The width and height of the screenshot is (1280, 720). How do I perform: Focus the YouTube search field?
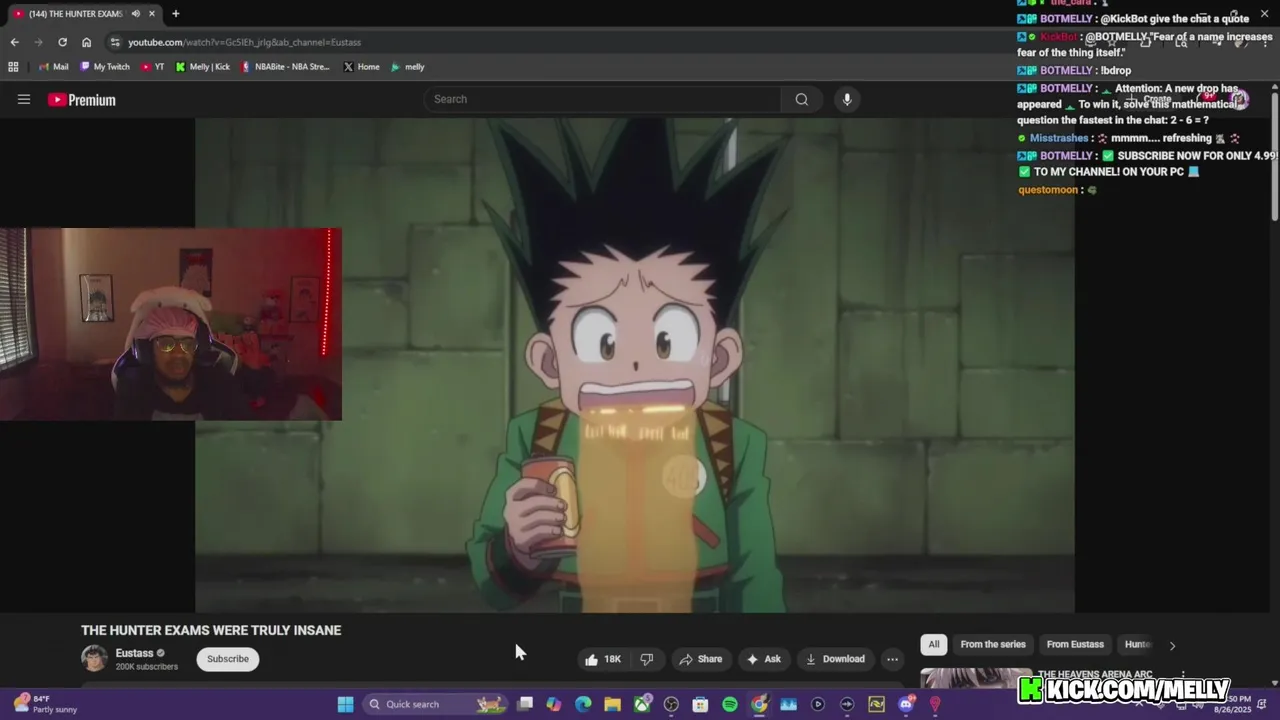[603, 99]
